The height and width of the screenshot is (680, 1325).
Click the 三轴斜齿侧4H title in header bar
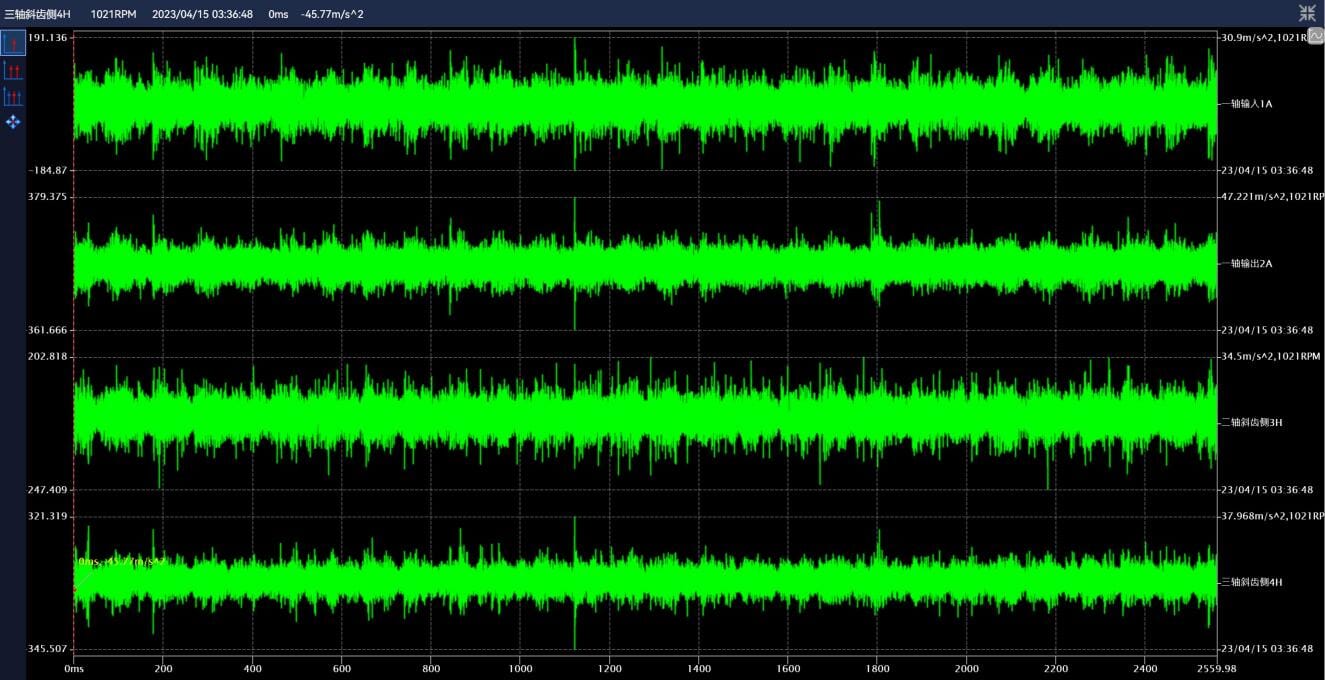tap(37, 14)
